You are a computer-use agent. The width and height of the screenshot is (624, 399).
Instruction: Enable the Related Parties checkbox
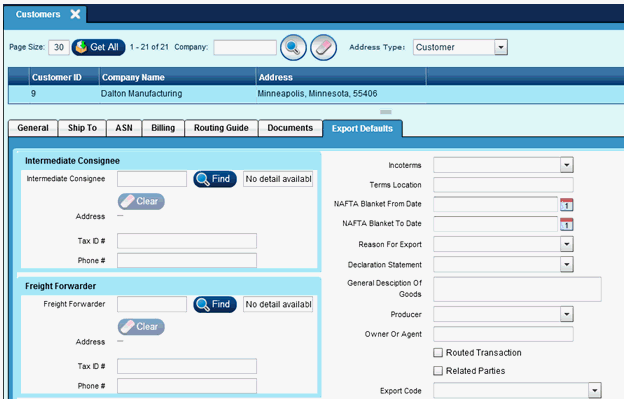[x=438, y=371]
